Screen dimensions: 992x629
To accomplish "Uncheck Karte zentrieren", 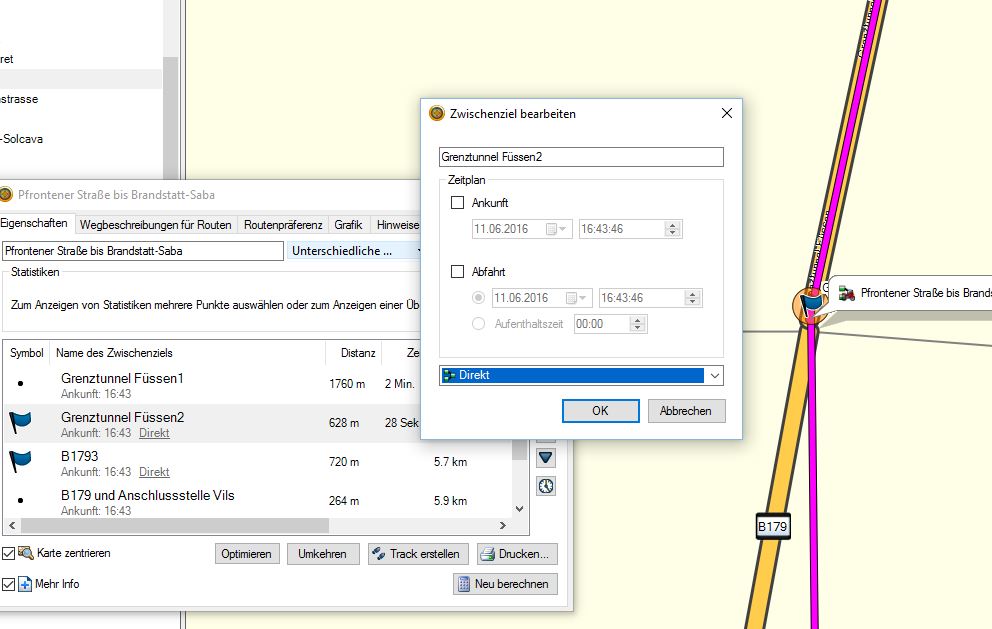I will pos(9,553).
